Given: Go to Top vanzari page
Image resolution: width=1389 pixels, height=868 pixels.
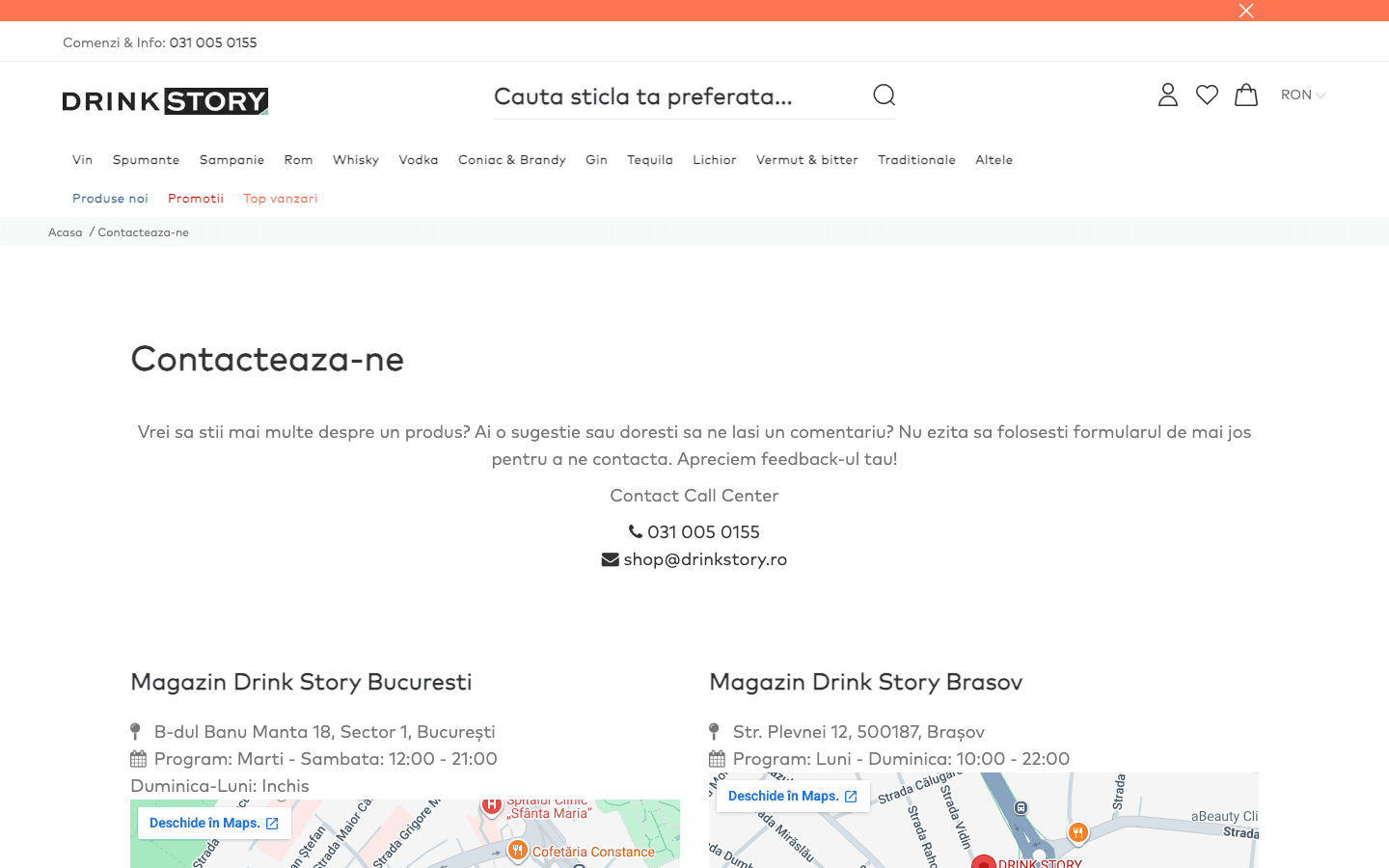Looking at the screenshot, I should pos(280,199).
